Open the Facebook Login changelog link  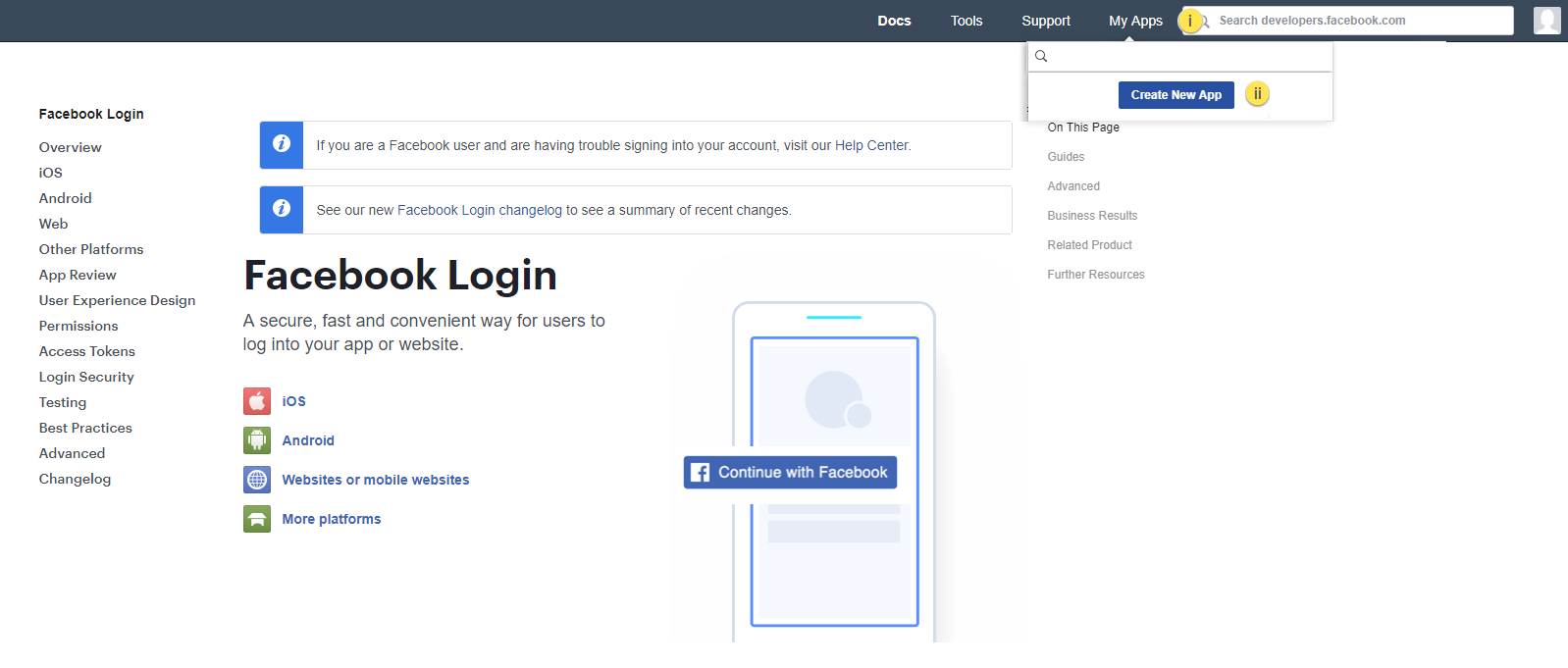pyautogui.click(x=479, y=210)
